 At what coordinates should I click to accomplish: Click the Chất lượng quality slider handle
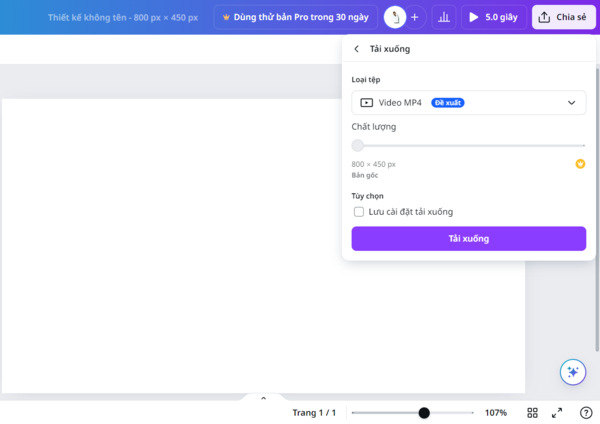(x=358, y=145)
